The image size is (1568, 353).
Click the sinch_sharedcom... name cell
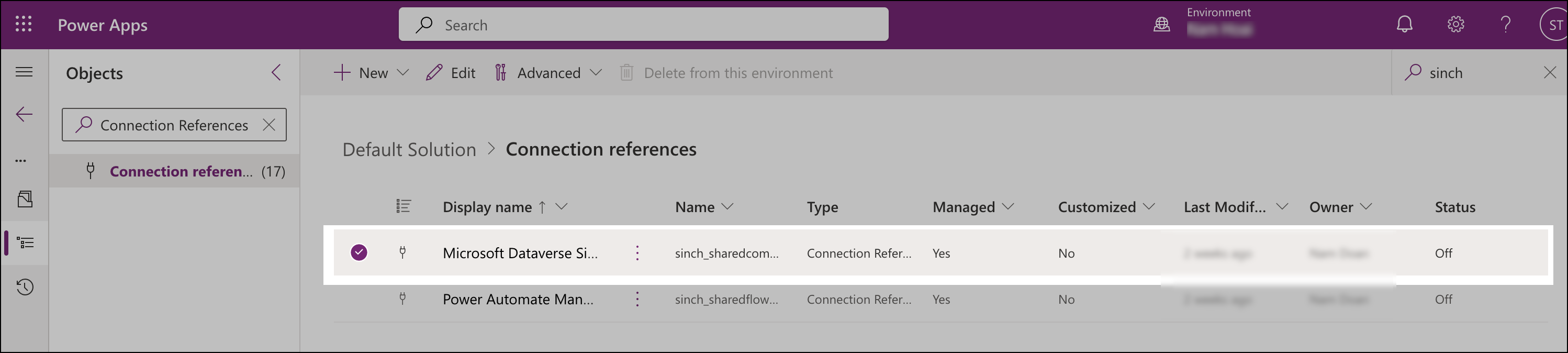(x=726, y=253)
